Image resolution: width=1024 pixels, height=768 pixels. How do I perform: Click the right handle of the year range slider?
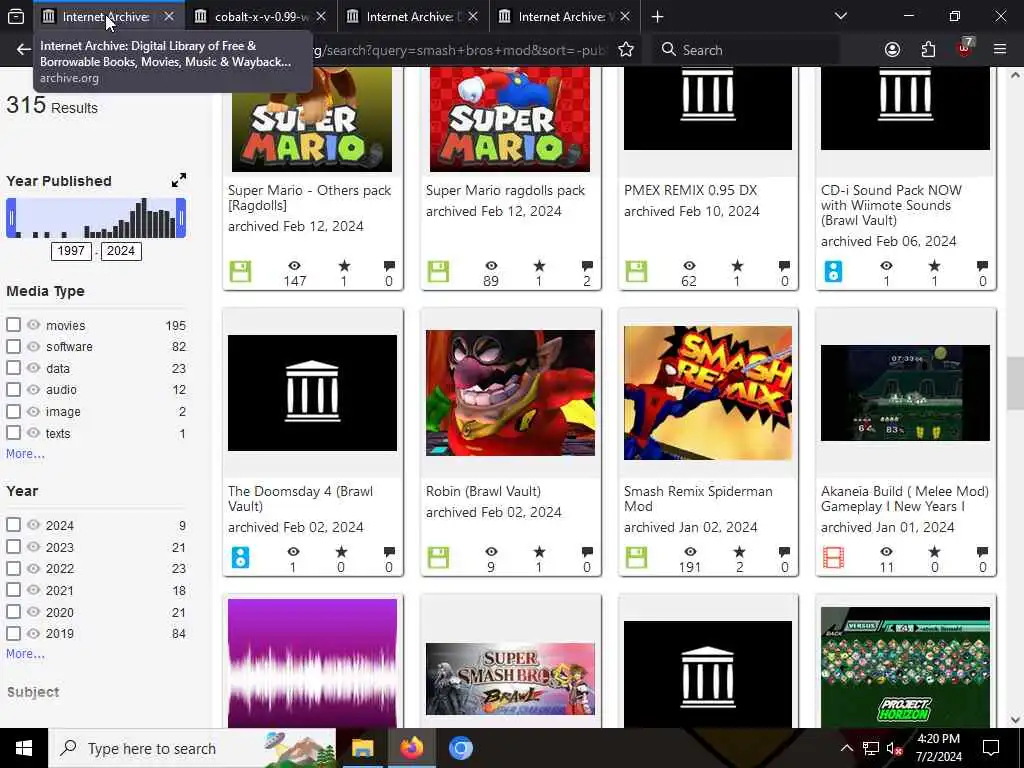coord(181,217)
